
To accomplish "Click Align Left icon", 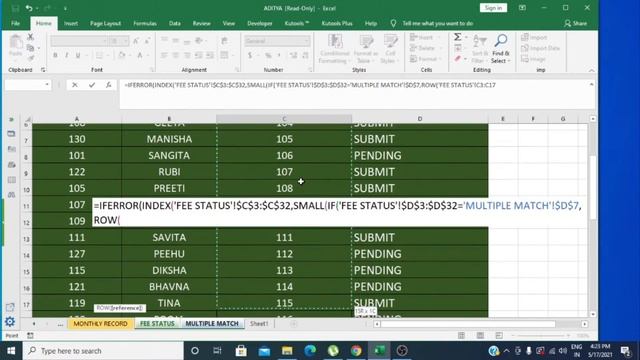I will click(164, 55).
